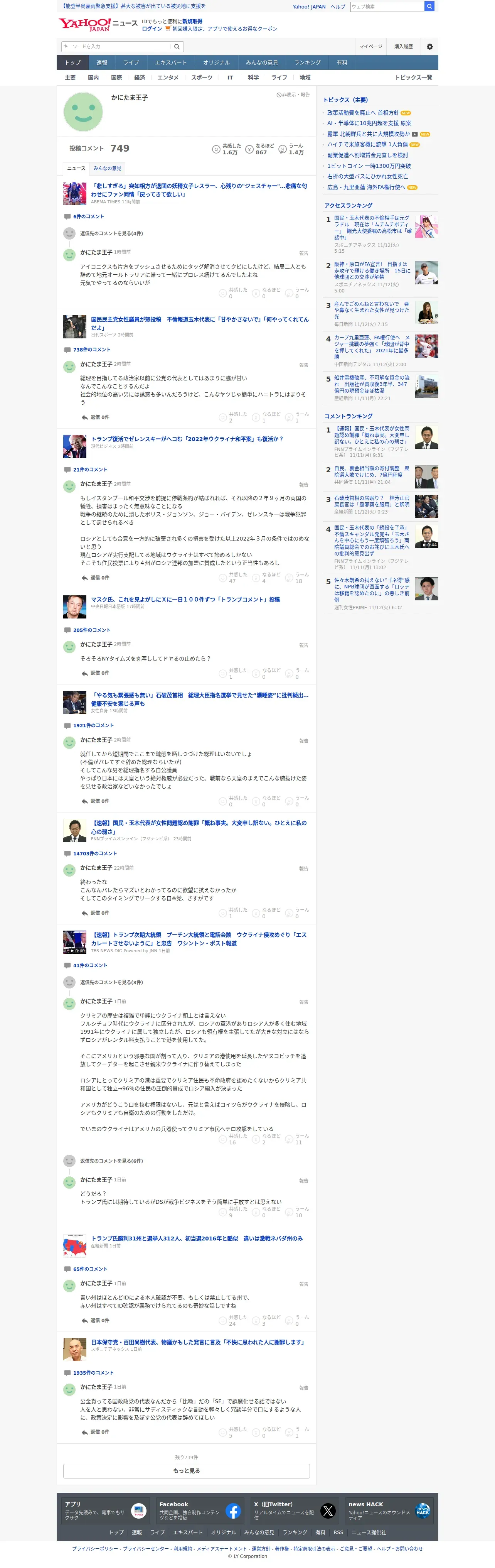
Task: Click 非表示・報告 link on profile
Action: tap(293, 95)
